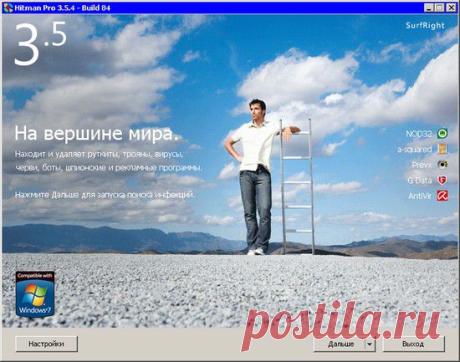Click the AntiVir label text
The height and width of the screenshot is (362, 460).
point(420,196)
